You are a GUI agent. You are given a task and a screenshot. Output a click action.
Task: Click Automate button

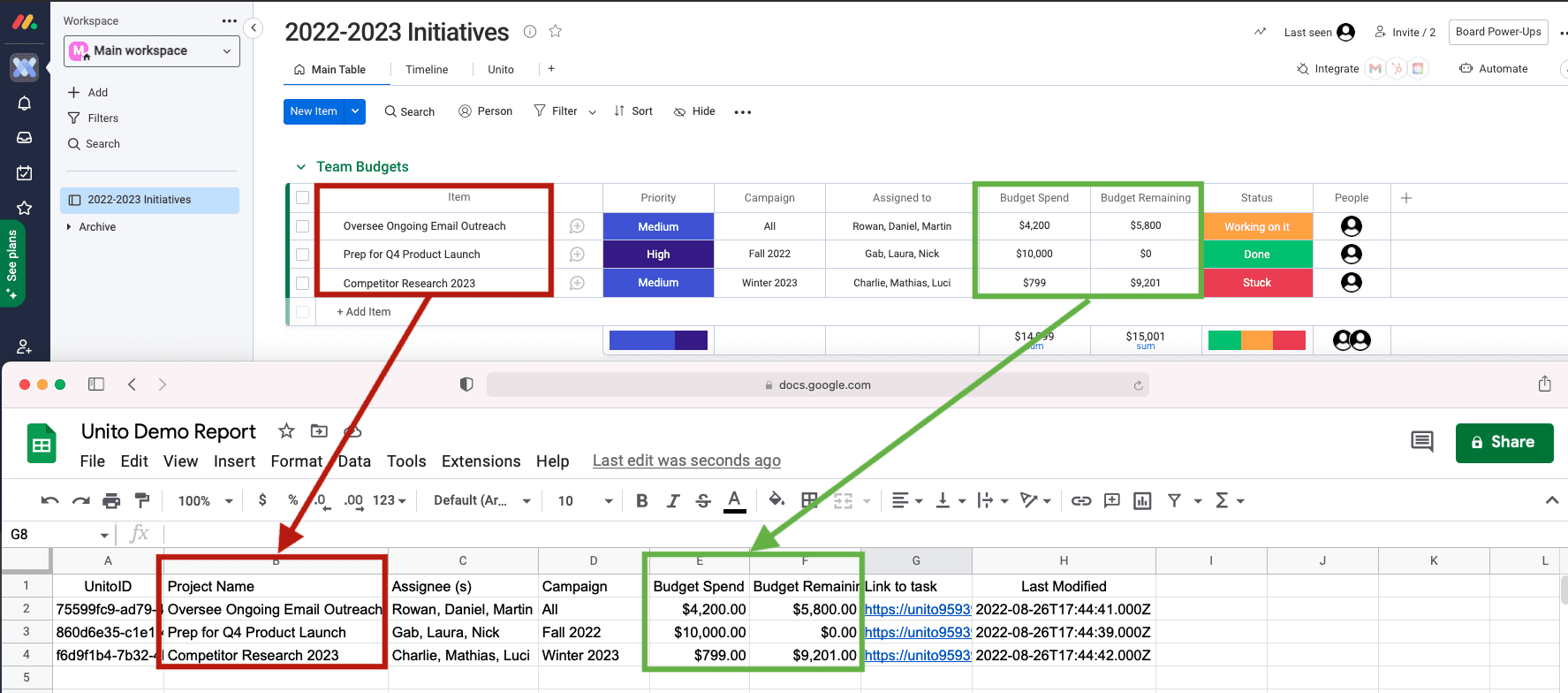1494,69
